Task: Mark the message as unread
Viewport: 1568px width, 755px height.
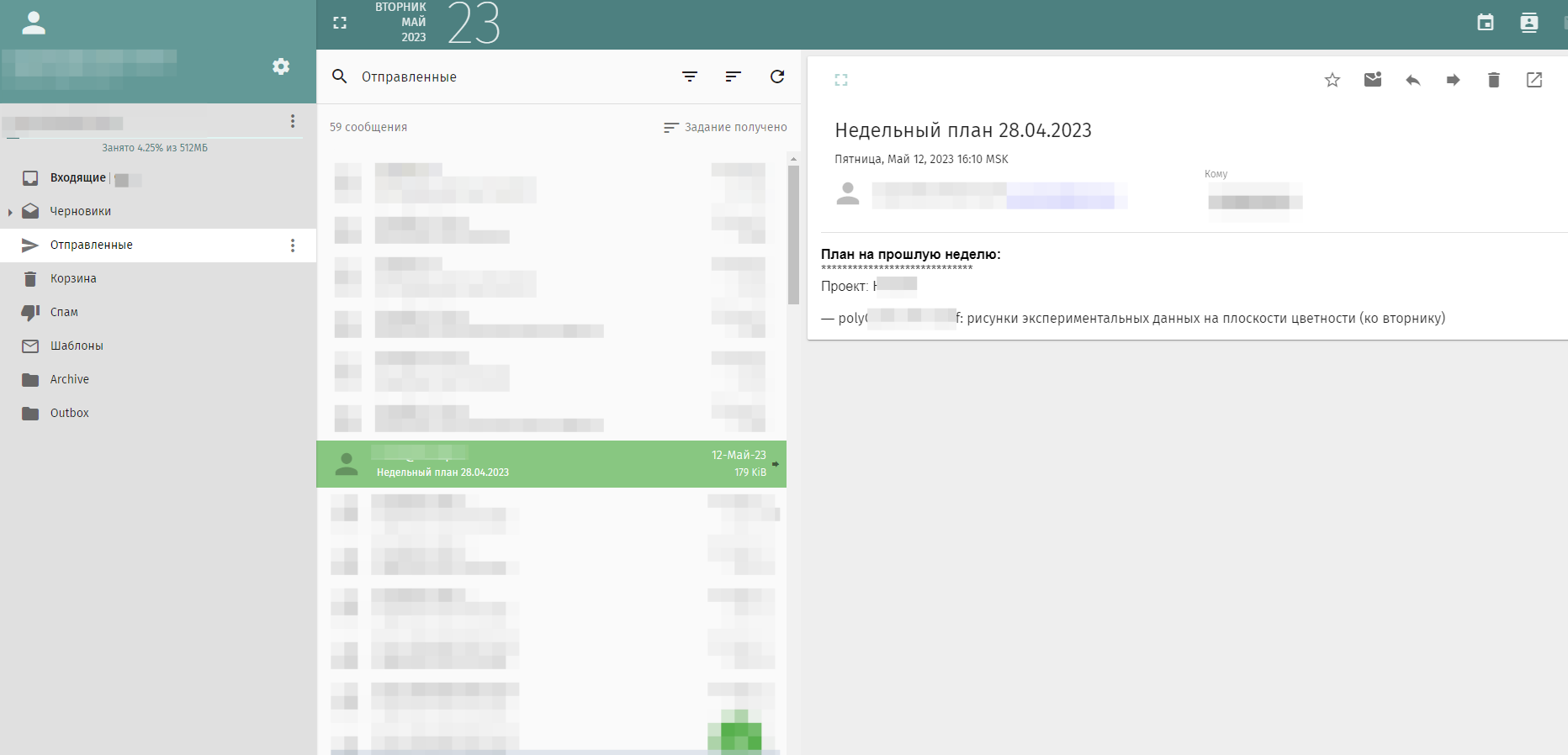Action: 1372,80
